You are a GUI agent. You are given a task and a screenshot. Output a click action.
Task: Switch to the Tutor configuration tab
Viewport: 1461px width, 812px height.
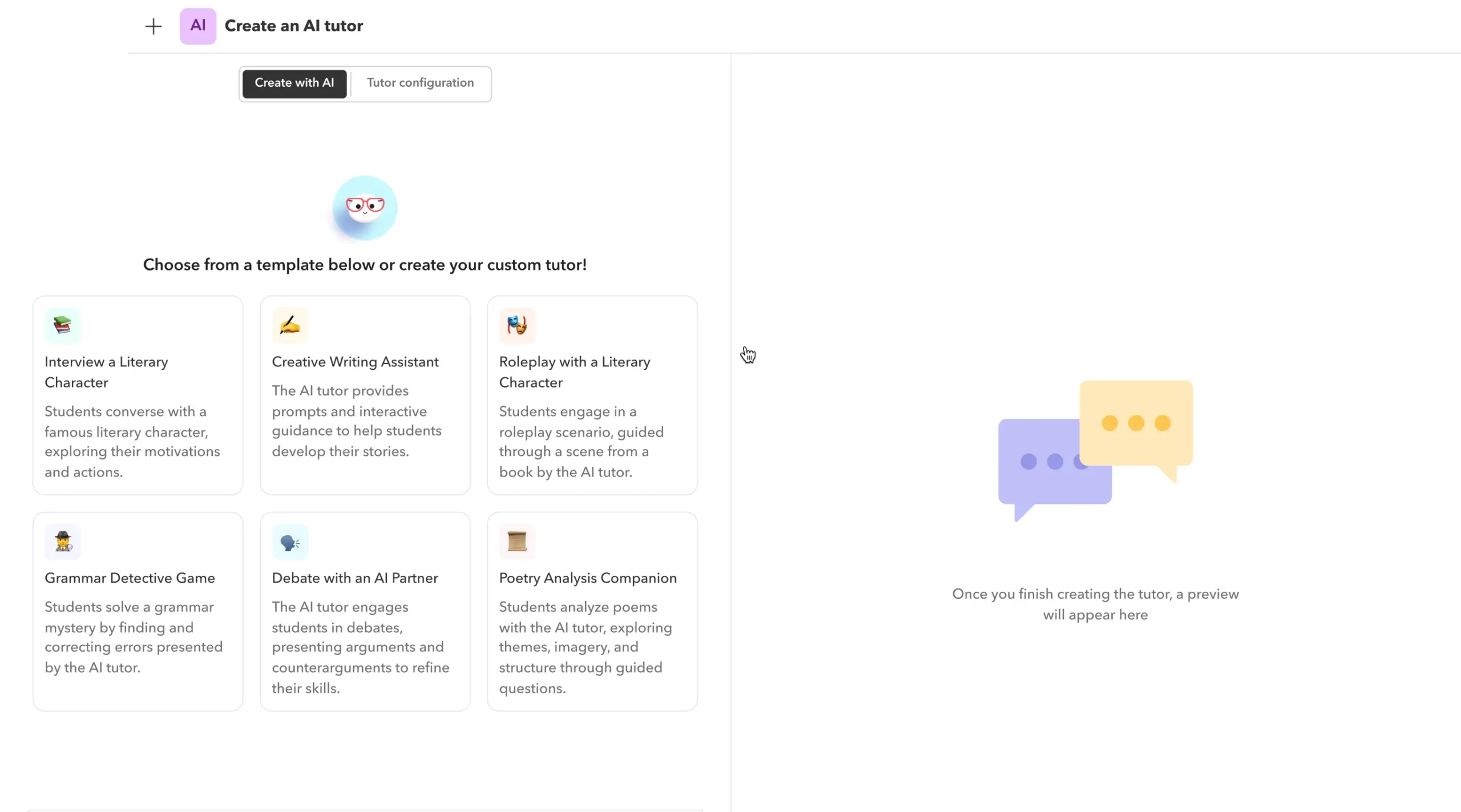click(421, 83)
